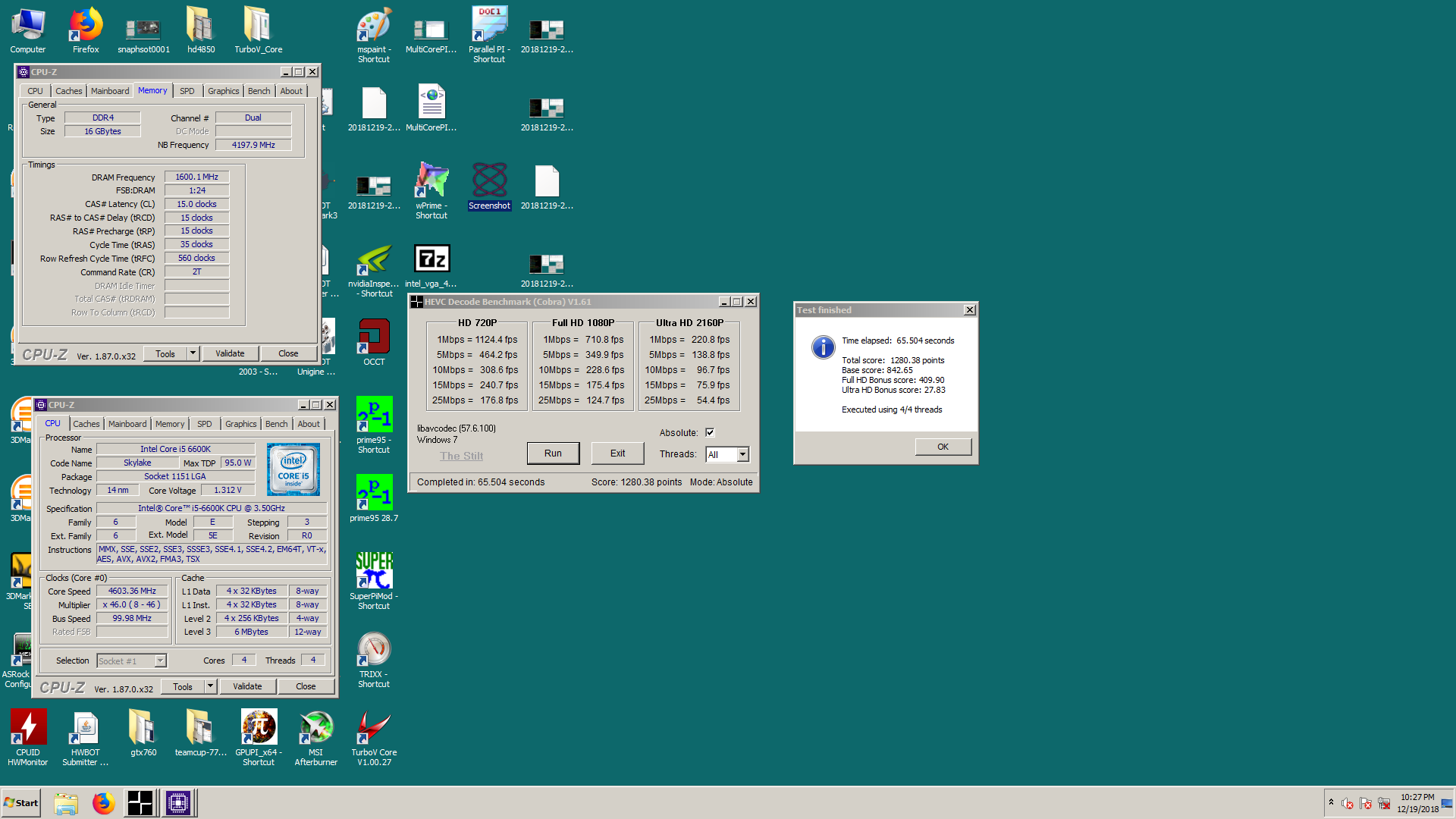
Task: Click the Intel Core i5 logo
Action: [293, 469]
